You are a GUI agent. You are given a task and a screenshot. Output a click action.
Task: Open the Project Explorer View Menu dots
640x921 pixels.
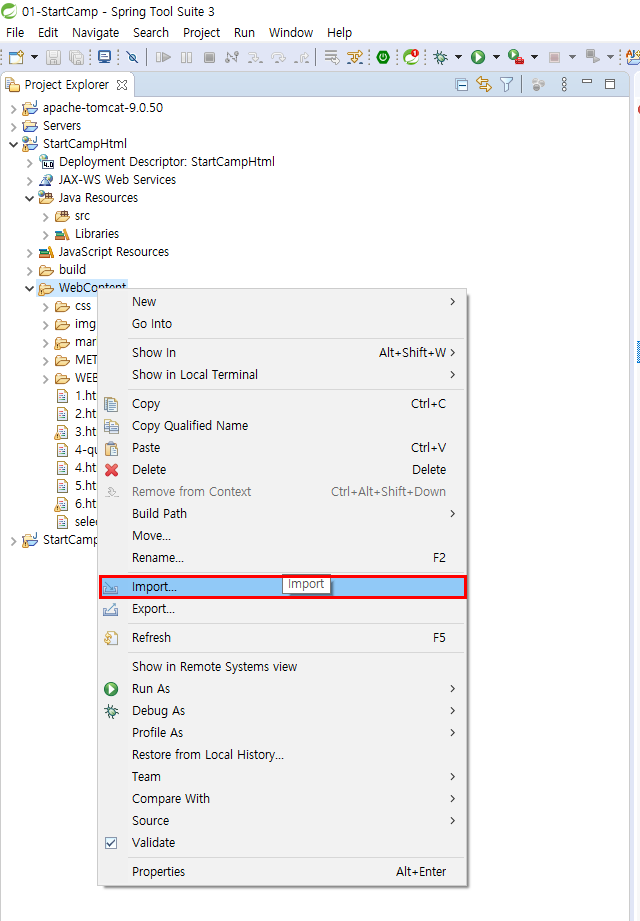pos(564,85)
